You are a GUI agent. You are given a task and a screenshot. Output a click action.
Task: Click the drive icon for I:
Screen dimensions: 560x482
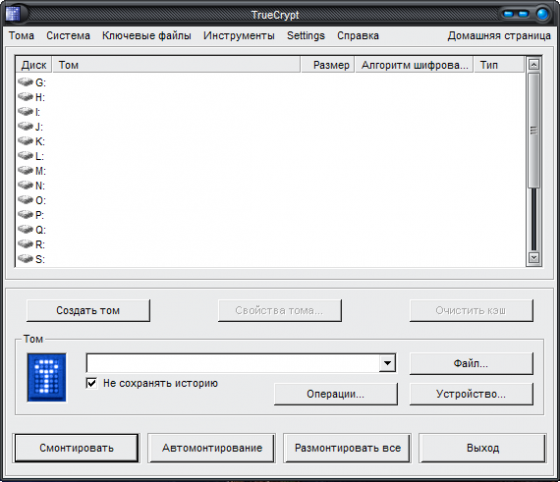[25, 111]
